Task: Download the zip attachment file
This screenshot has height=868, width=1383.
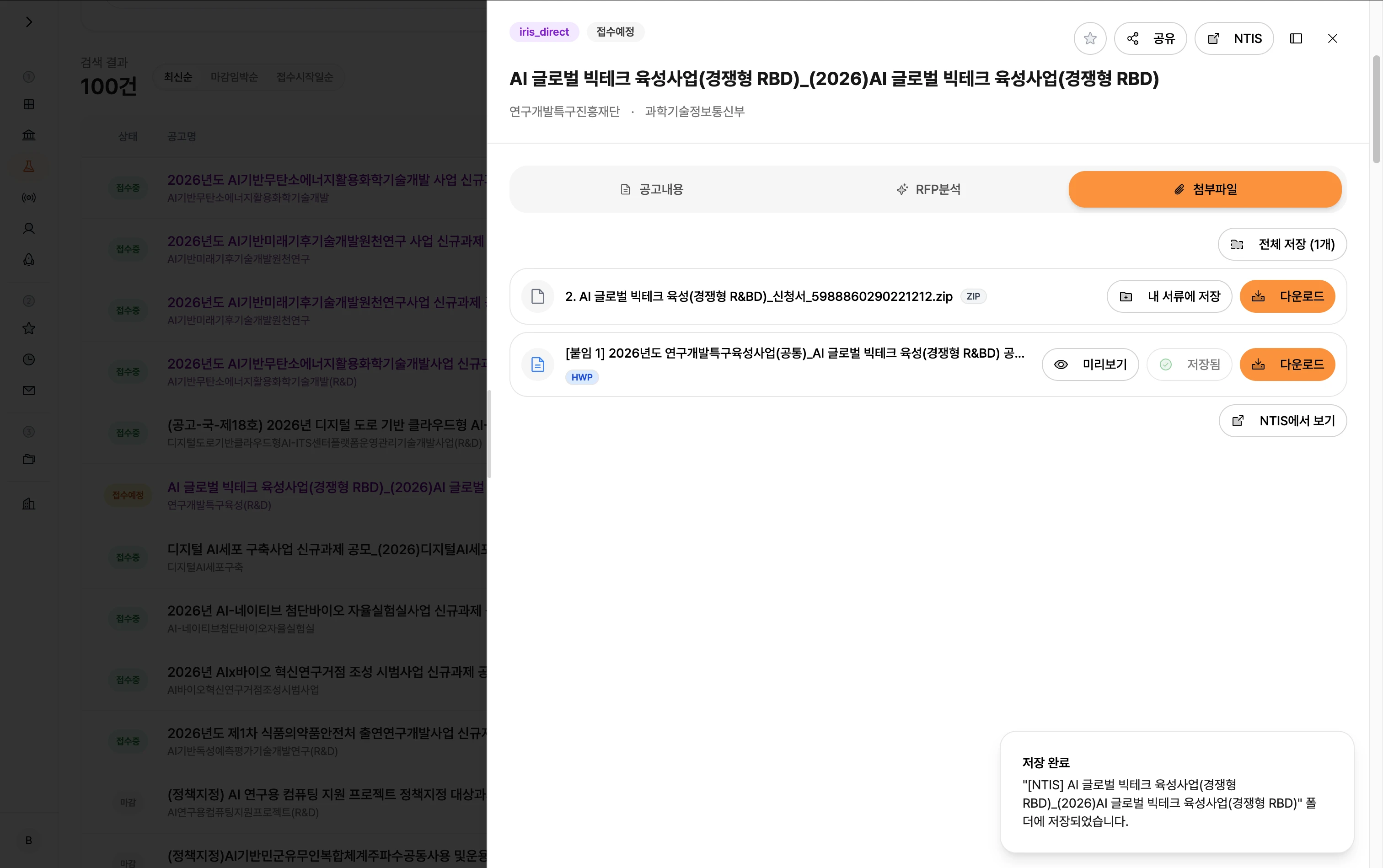Action: point(1287,296)
